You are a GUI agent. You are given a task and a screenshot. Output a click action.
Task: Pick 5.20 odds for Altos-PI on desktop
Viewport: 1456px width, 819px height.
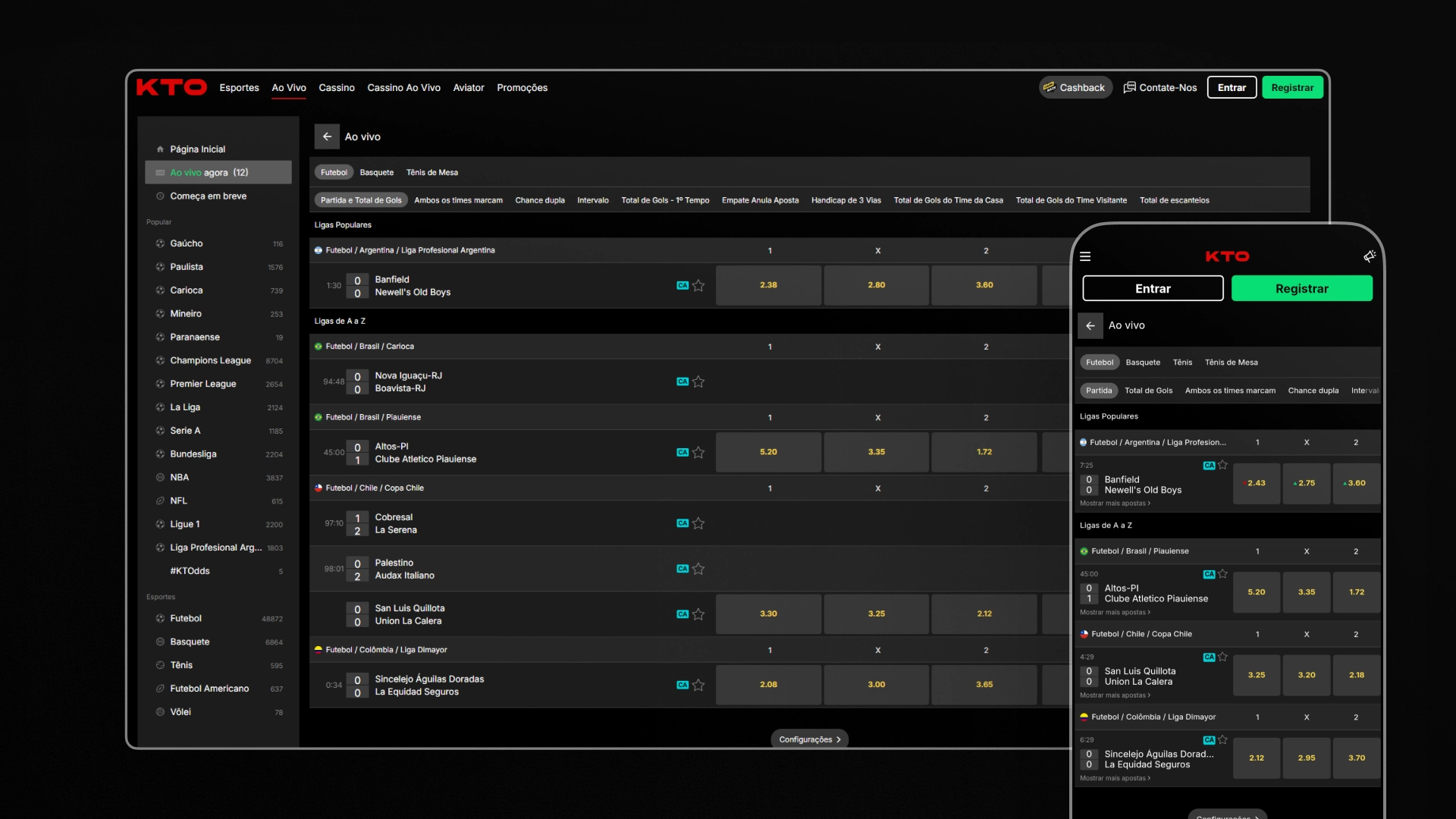[x=768, y=452]
